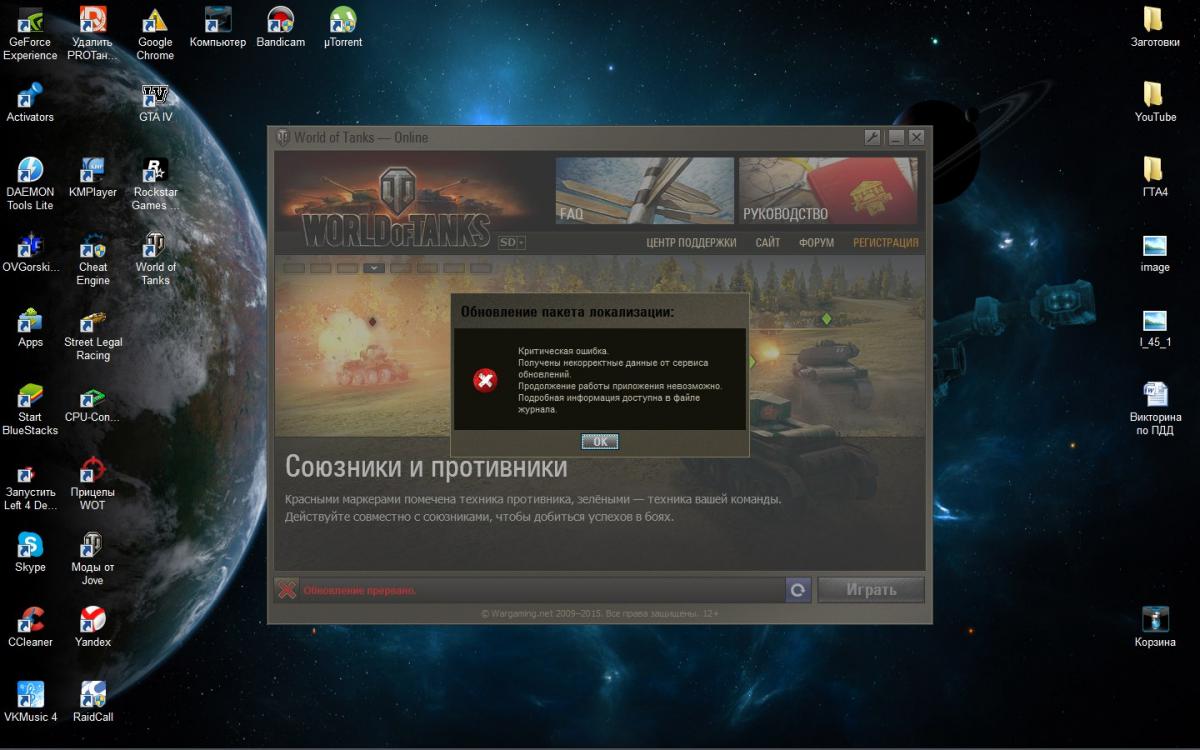
Task: Click the retry update refresh icon
Action: (797, 590)
